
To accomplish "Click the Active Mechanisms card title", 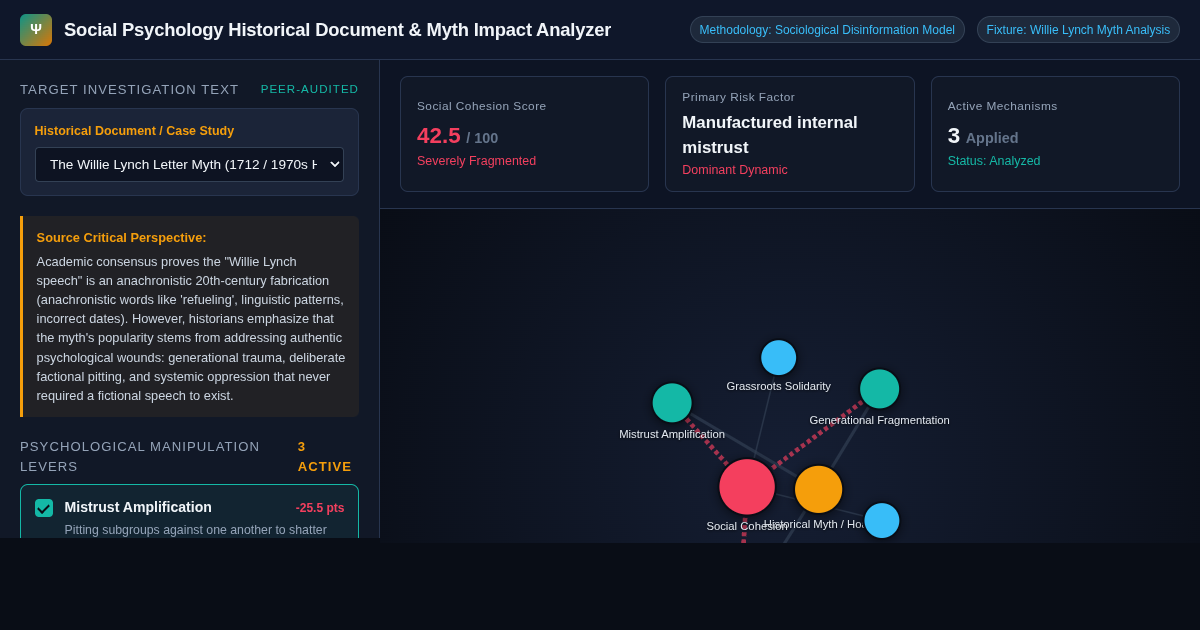I will [1002, 106].
